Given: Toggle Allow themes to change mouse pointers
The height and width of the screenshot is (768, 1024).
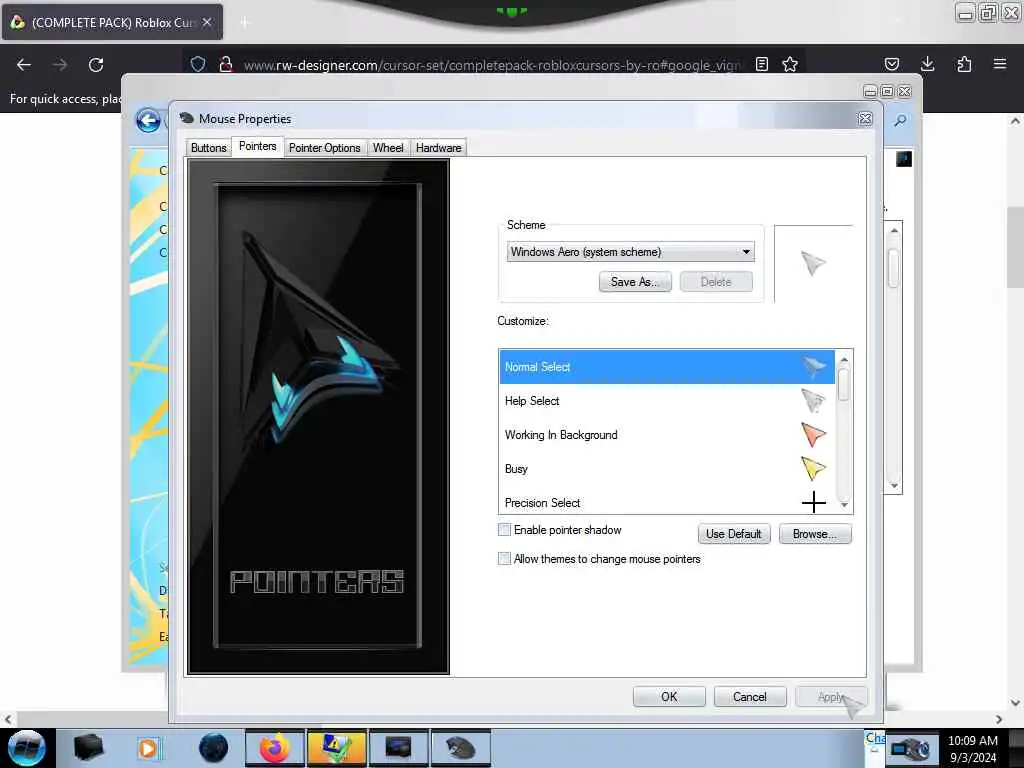Looking at the screenshot, I should pyautogui.click(x=504, y=558).
